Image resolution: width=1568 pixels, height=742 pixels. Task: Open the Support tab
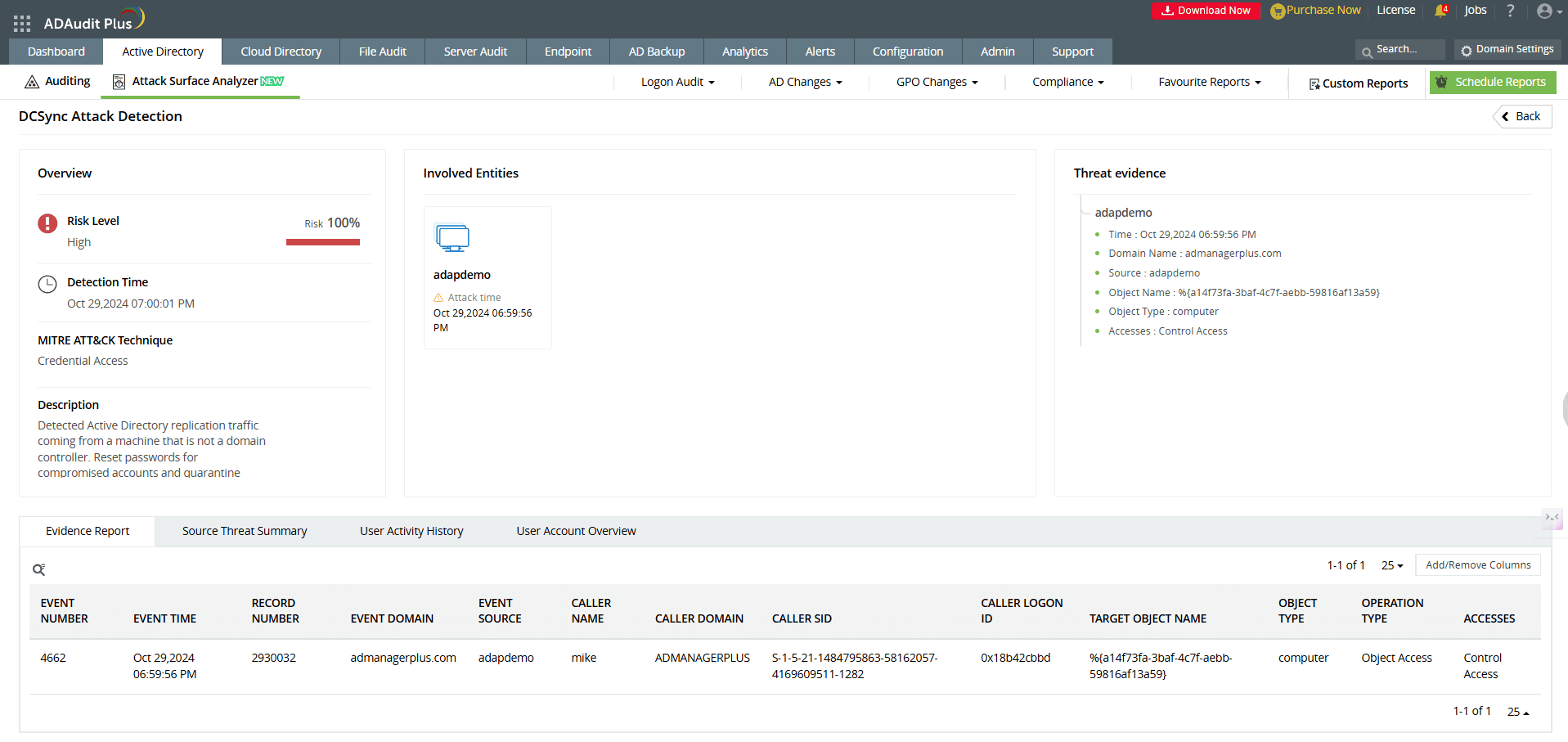(x=1072, y=52)
